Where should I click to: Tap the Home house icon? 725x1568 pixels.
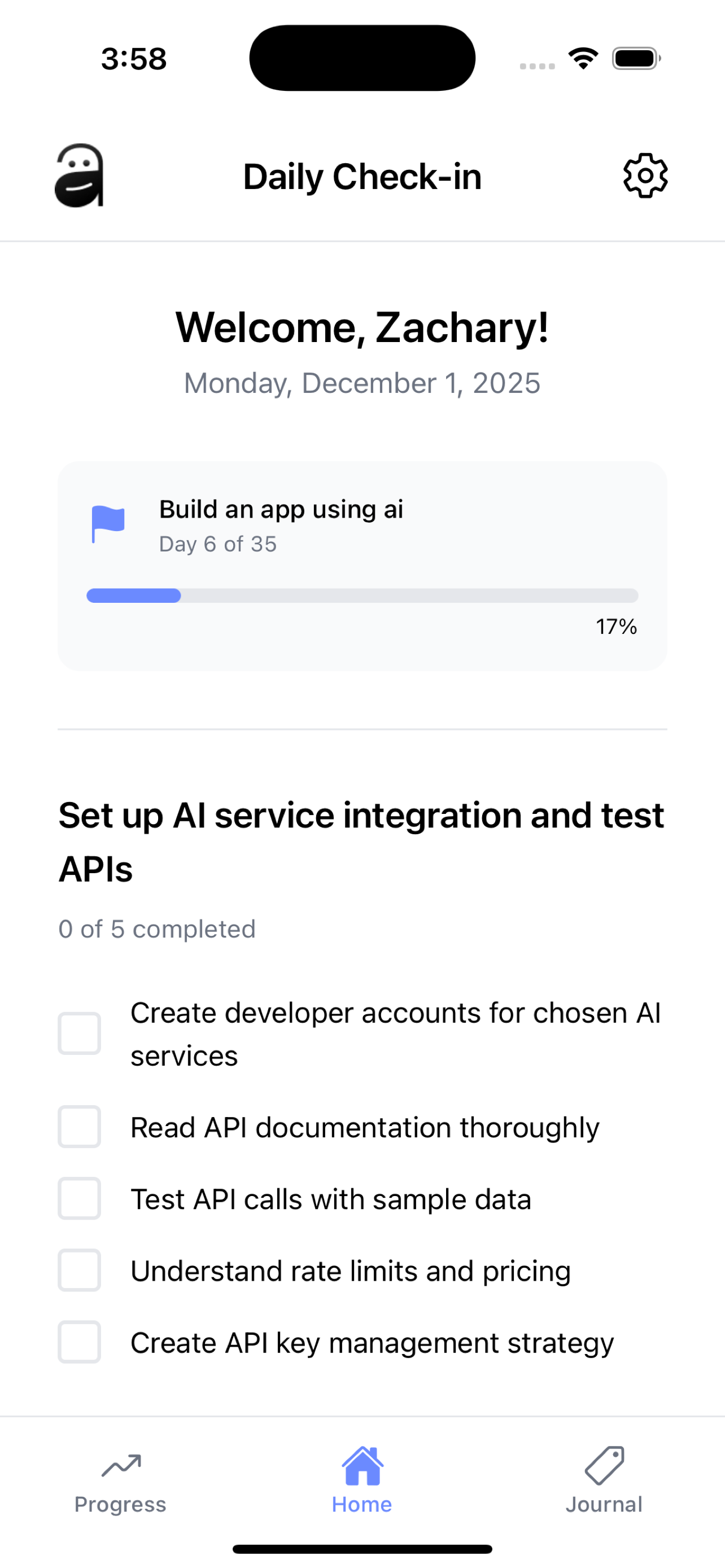click(x=362, y=1466)
